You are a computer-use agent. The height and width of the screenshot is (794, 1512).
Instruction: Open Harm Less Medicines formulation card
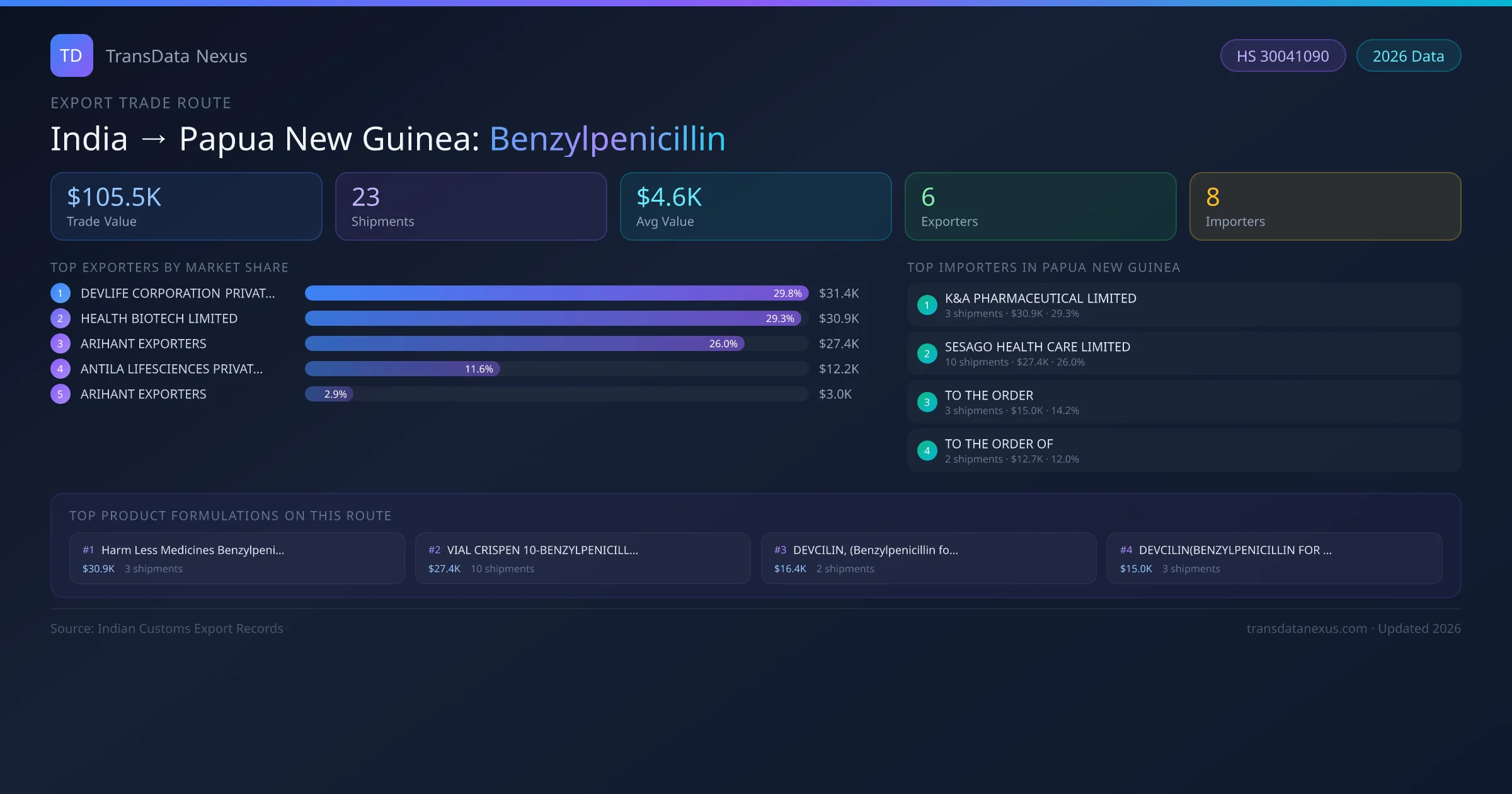click(237, 558)
